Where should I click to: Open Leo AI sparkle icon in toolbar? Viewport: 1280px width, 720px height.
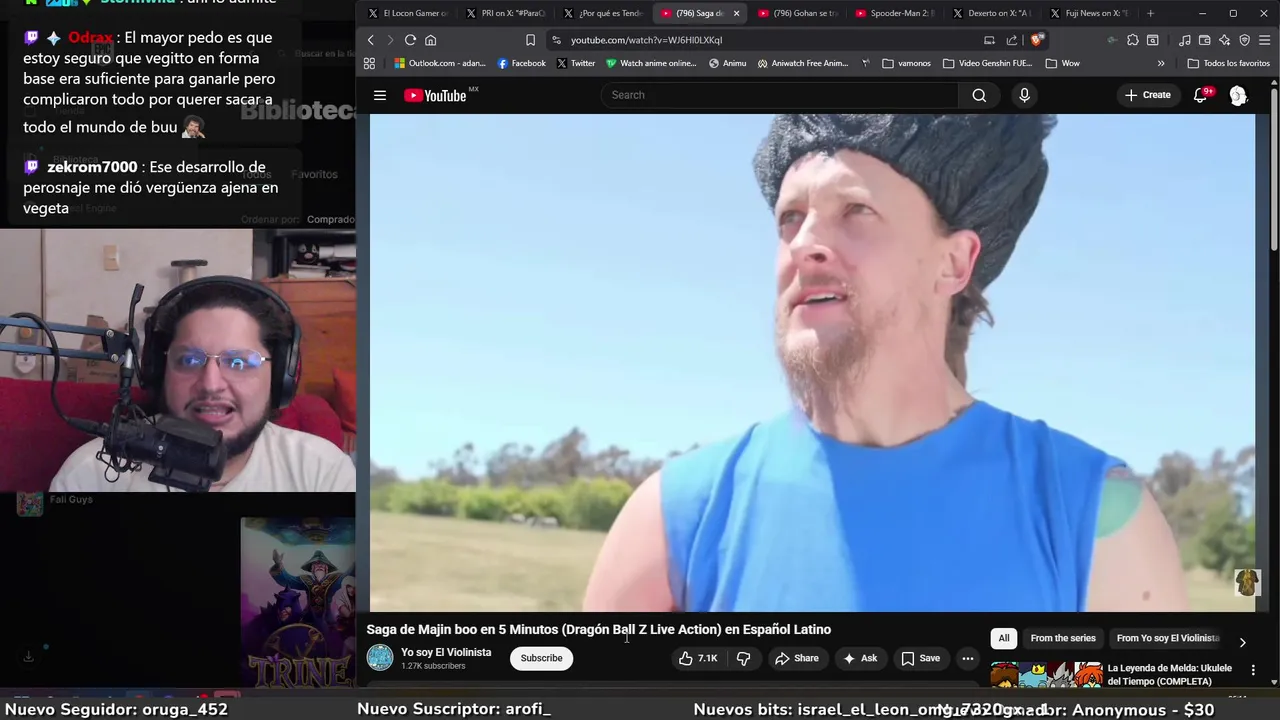pyautogui.click(x=1224, y=40)
